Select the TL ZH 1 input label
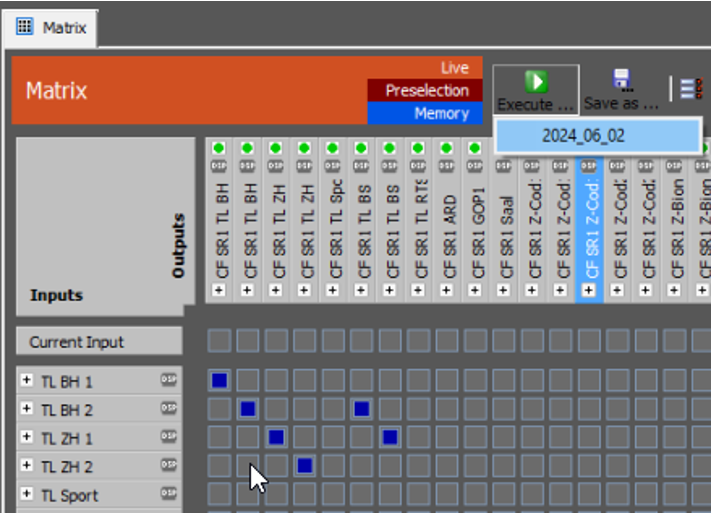The width and height of the screenshot is (712, 514). [x=67, y=439]
